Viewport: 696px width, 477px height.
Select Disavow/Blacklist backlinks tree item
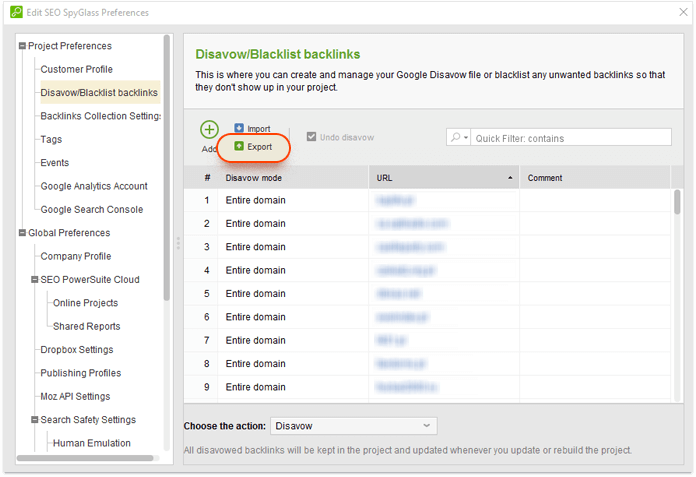click(x=99, y=92)
